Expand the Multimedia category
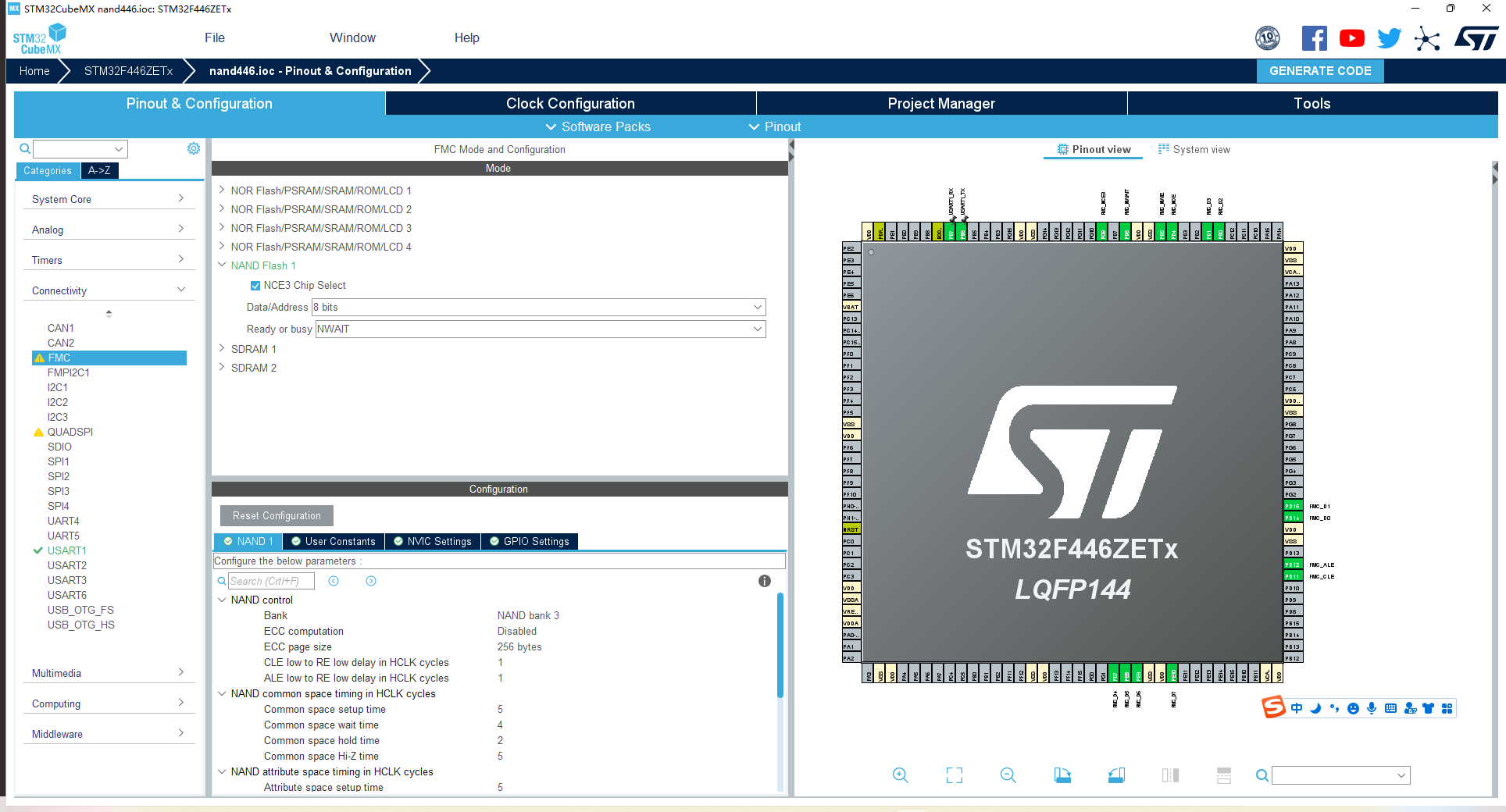The width and height of the screenshot is (1506, 812). pyautogui.click(x=109, y=673)
